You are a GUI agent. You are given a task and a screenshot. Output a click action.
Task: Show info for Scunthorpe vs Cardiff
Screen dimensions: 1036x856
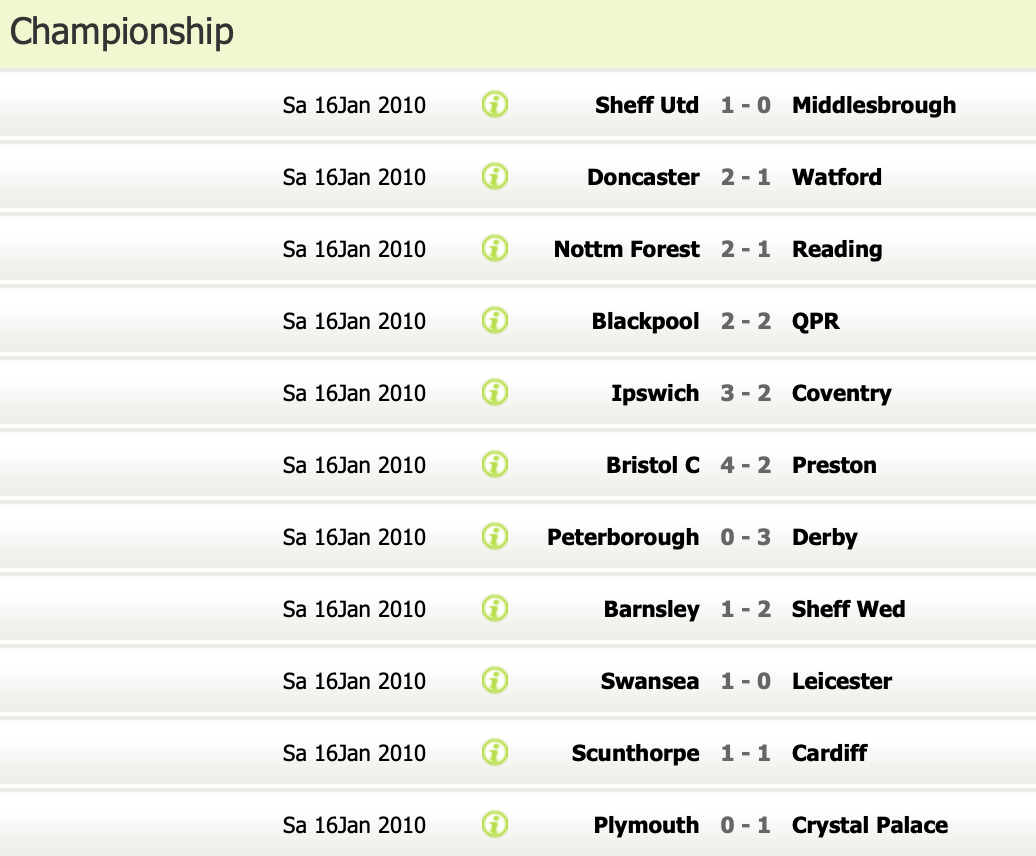click(x=495, y=752)
